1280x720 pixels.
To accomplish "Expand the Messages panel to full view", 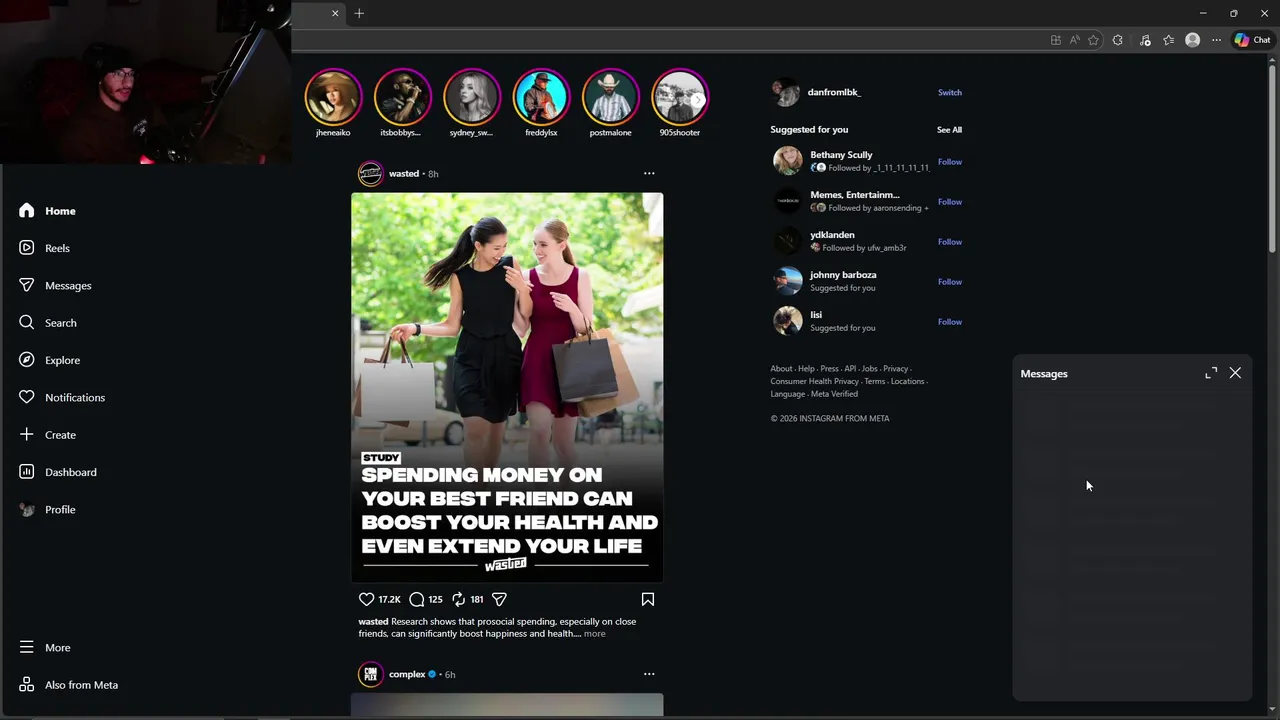I will point(1211,373).
